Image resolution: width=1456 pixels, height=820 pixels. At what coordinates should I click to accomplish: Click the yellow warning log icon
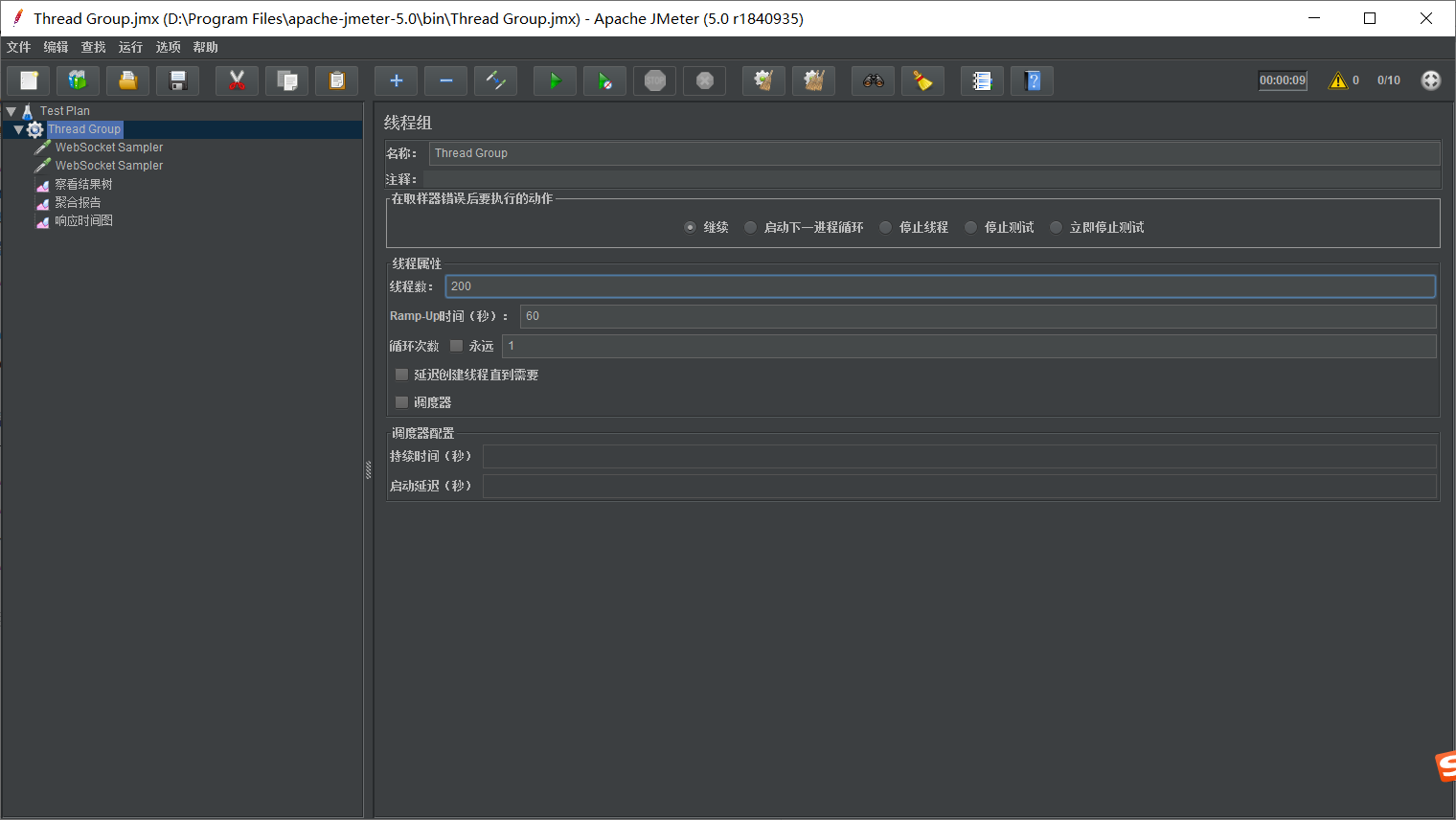[1338, 80]
